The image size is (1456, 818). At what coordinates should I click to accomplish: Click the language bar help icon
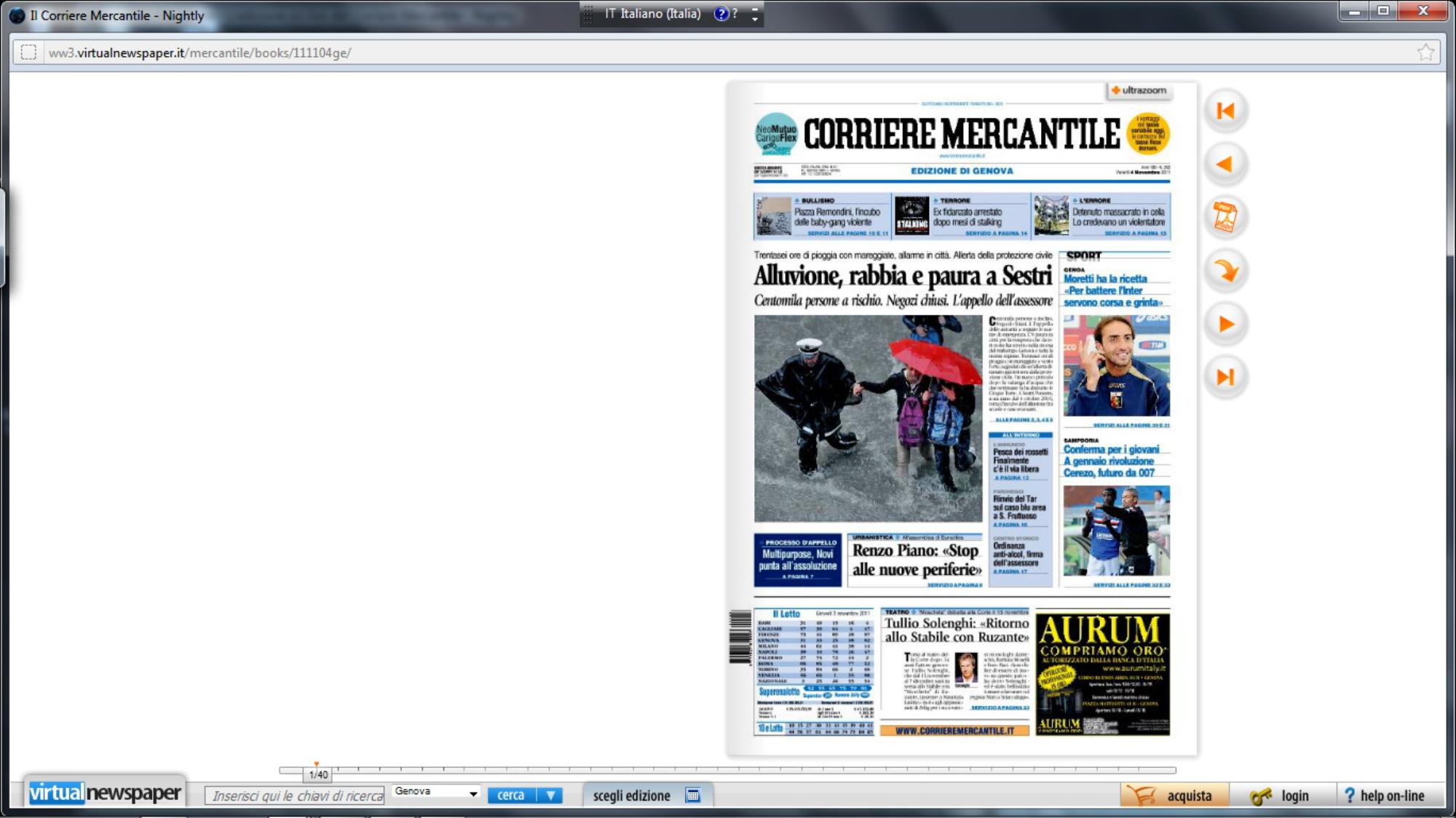(721, 14)
